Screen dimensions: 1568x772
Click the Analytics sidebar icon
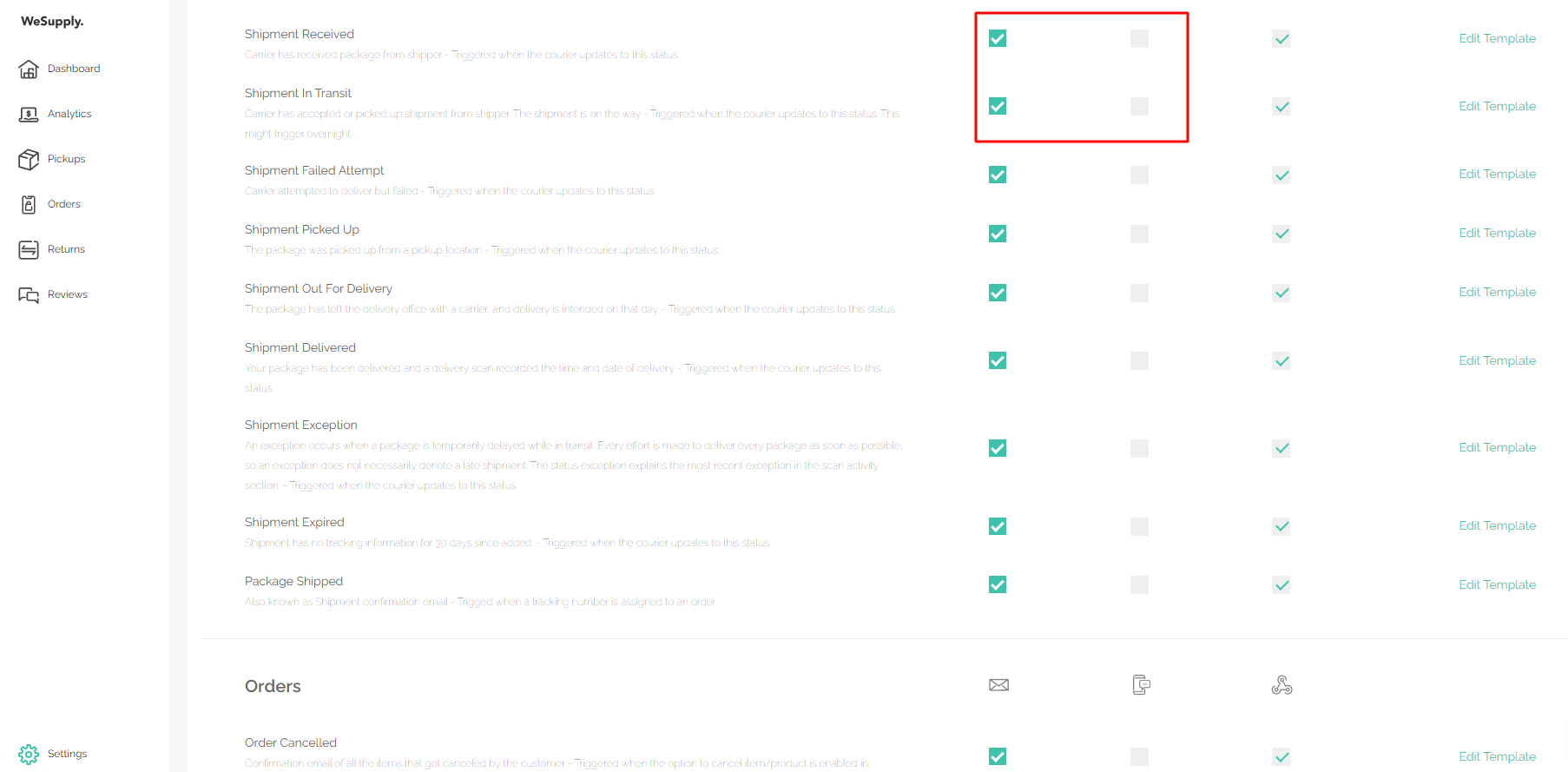29,114
